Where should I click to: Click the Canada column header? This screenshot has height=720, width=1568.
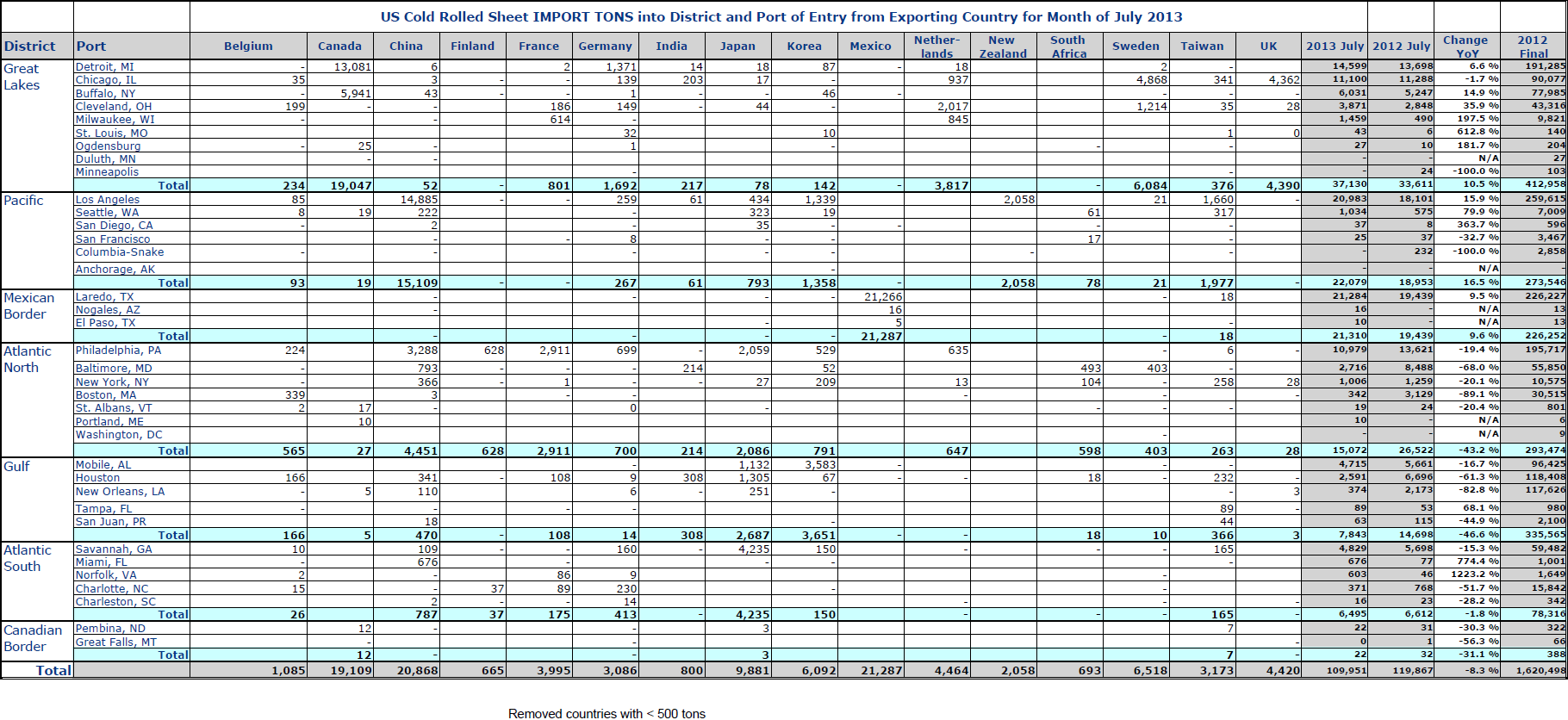[x=339, y=47]
